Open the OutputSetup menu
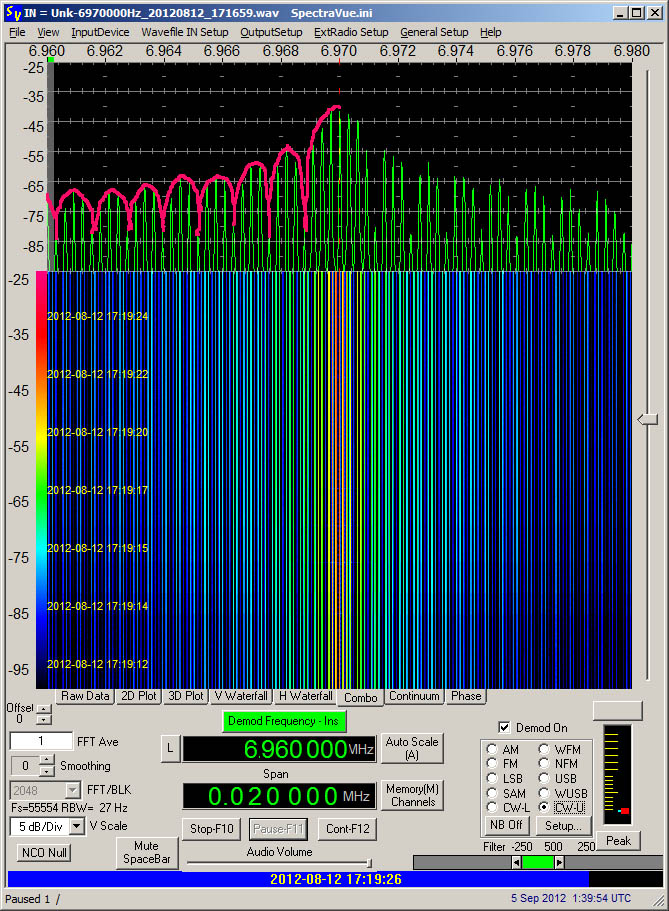 (271, 33)
